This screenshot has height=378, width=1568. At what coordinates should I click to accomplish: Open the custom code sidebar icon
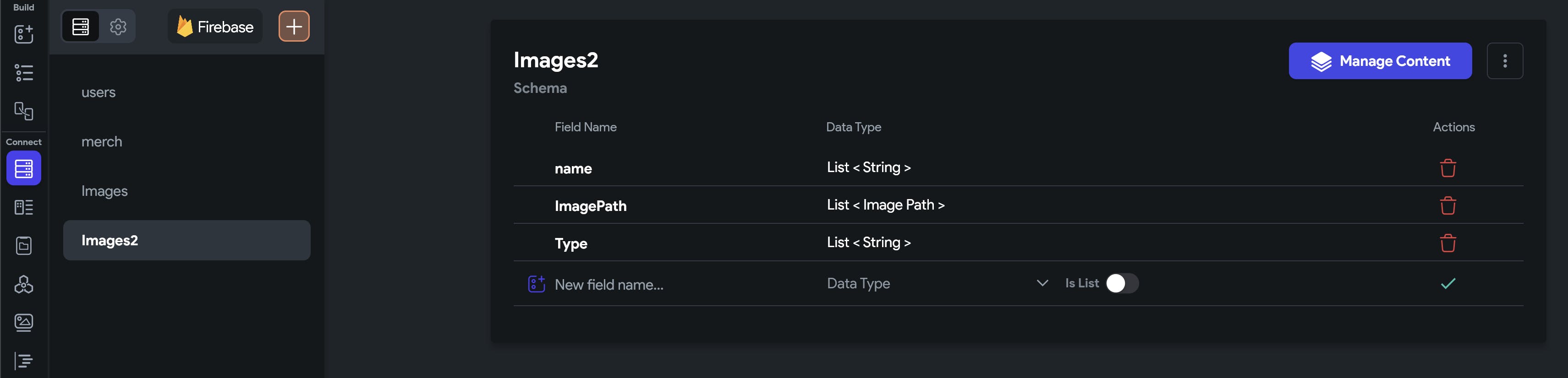pyautogui.click(x=24, y=360)
